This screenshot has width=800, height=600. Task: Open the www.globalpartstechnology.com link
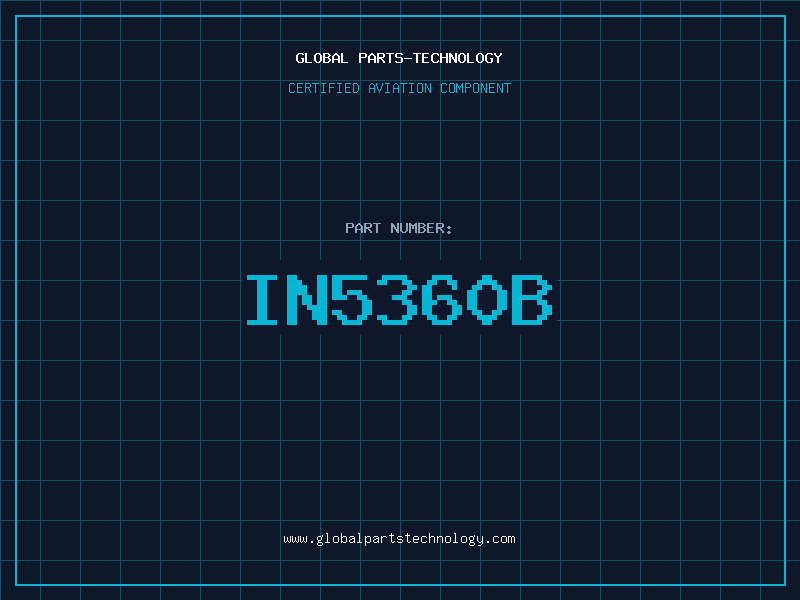coord(399,539)
